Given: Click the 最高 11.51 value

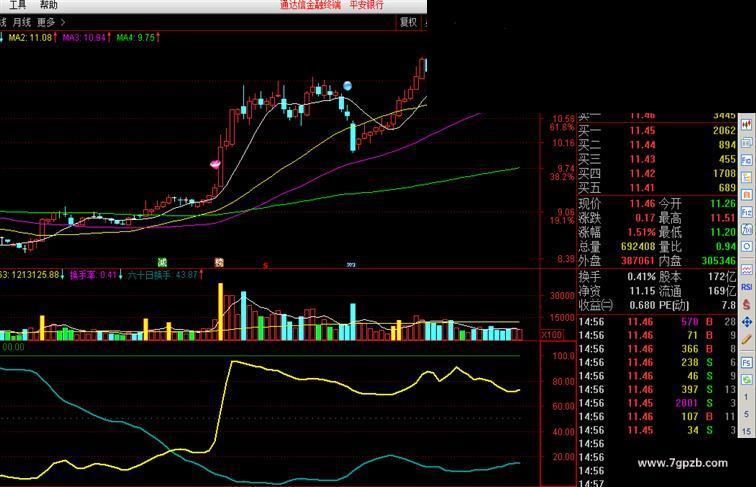Looking at the screenshot, I should coord(723,218).
